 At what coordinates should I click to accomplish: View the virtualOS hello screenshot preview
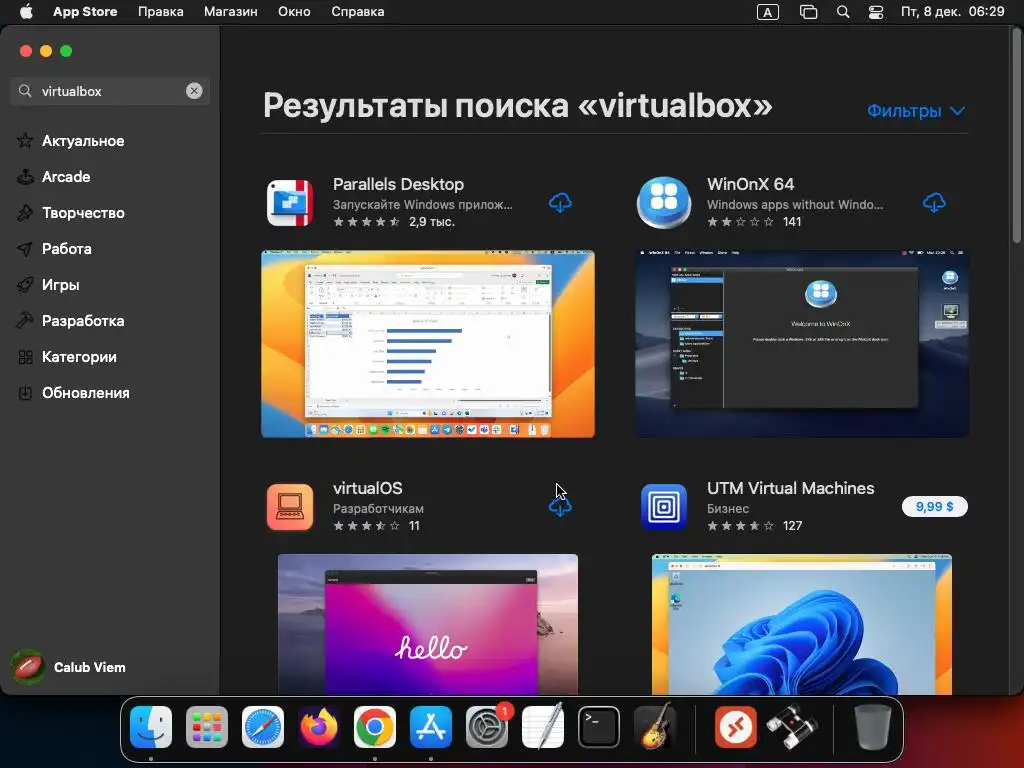click(x=428, y=624)
